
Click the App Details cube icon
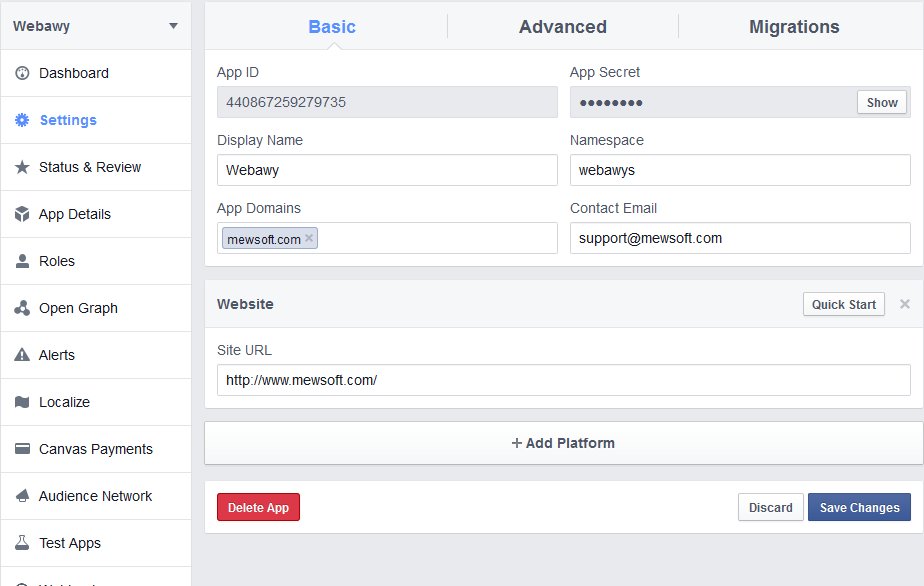pos(22,214)
